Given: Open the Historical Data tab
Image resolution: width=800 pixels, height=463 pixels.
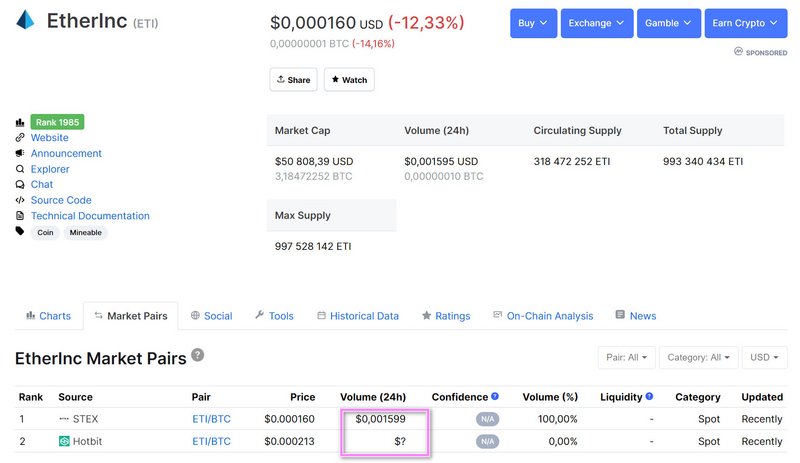Looking at the screenshot, I should click(358, 316).
